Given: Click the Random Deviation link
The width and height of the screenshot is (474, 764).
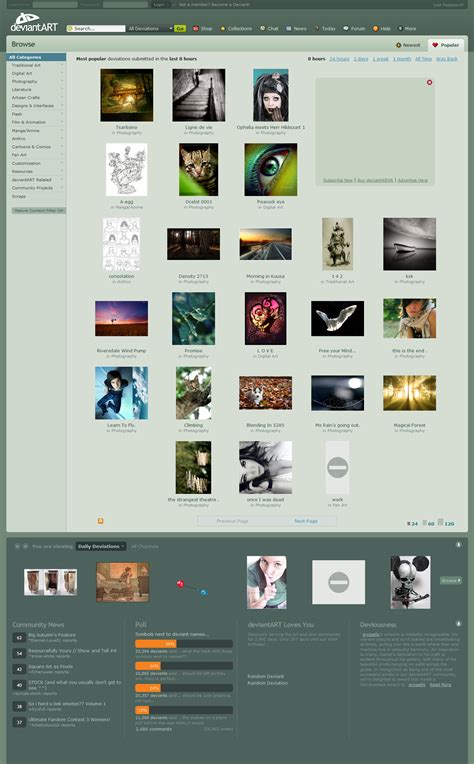Looking at the screenshot, I should click(267, 683).
